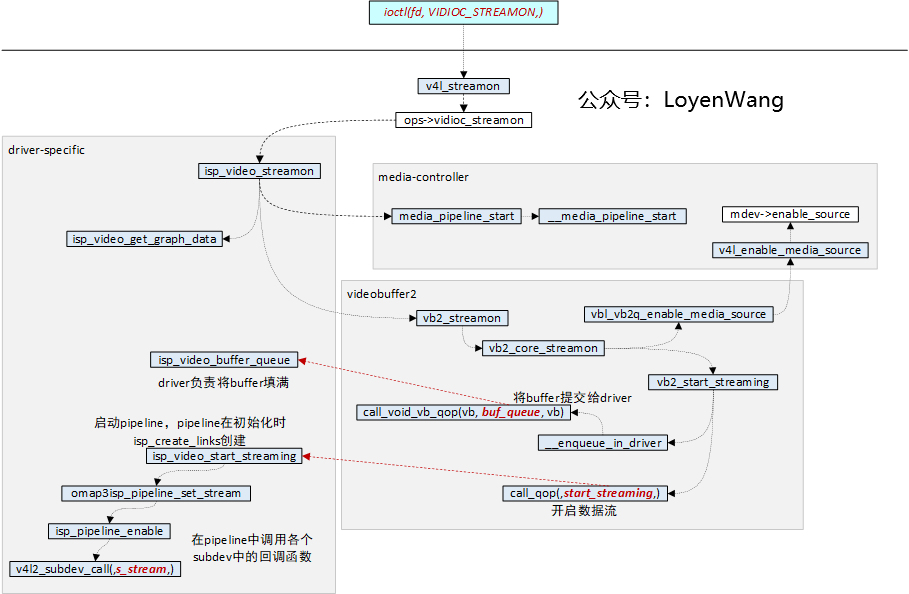Select the __media_pipeline_start node
The height and width of the screenshot is (594, 909).
[x=612, y=216]
